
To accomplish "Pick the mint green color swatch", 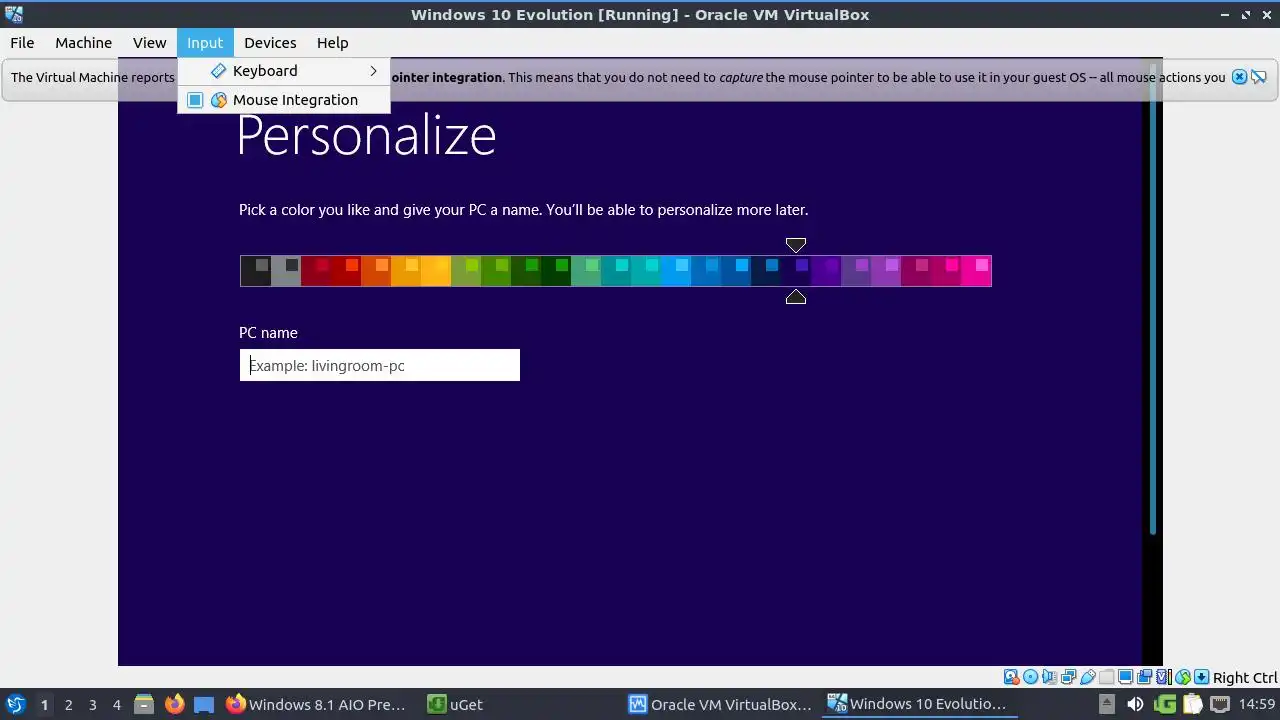I will point(585,271).
